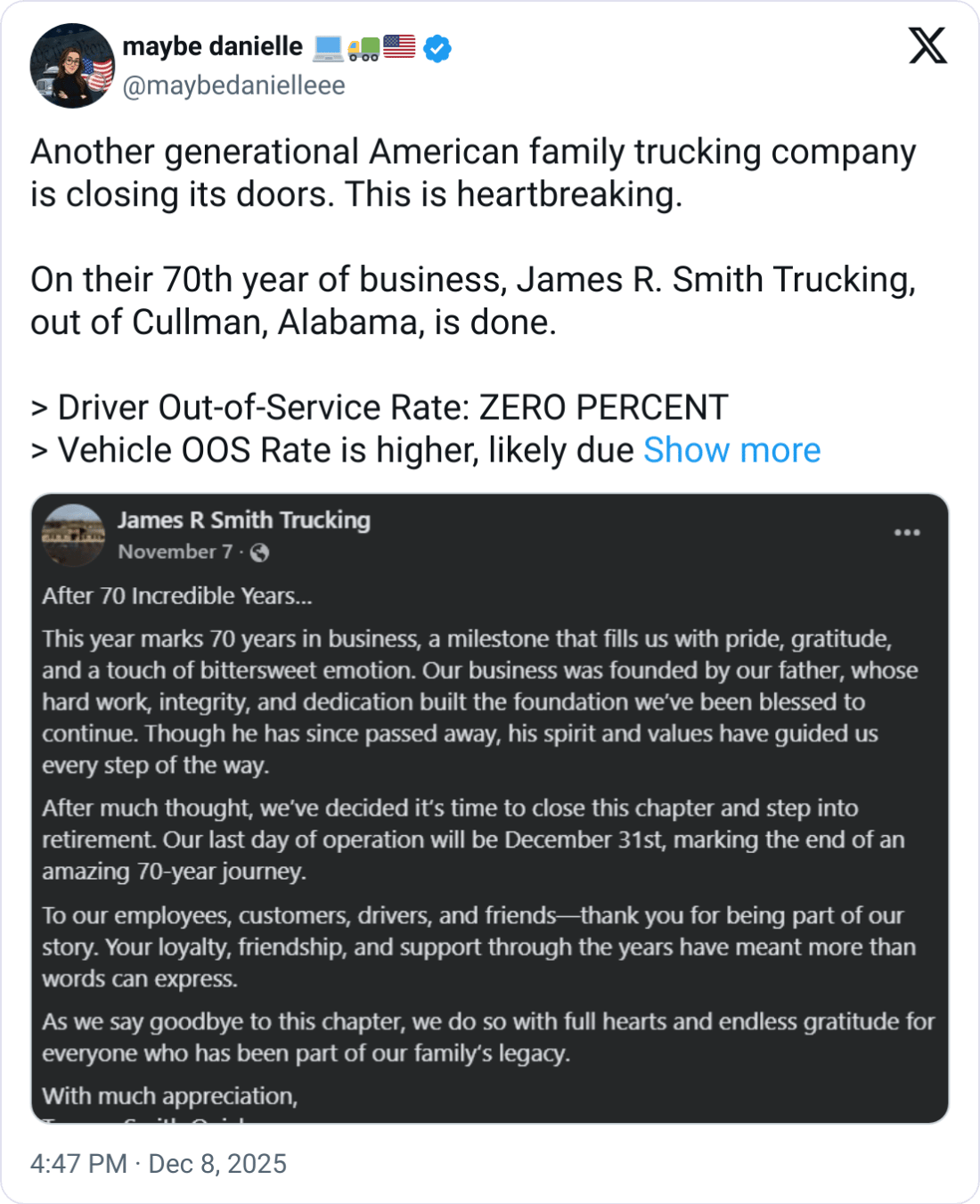The height and width of the screenshot is (1204, 980).
Task: Open the image at 'December 31st' paragraph
Action: pyautogui.click(x=473, y=840)
